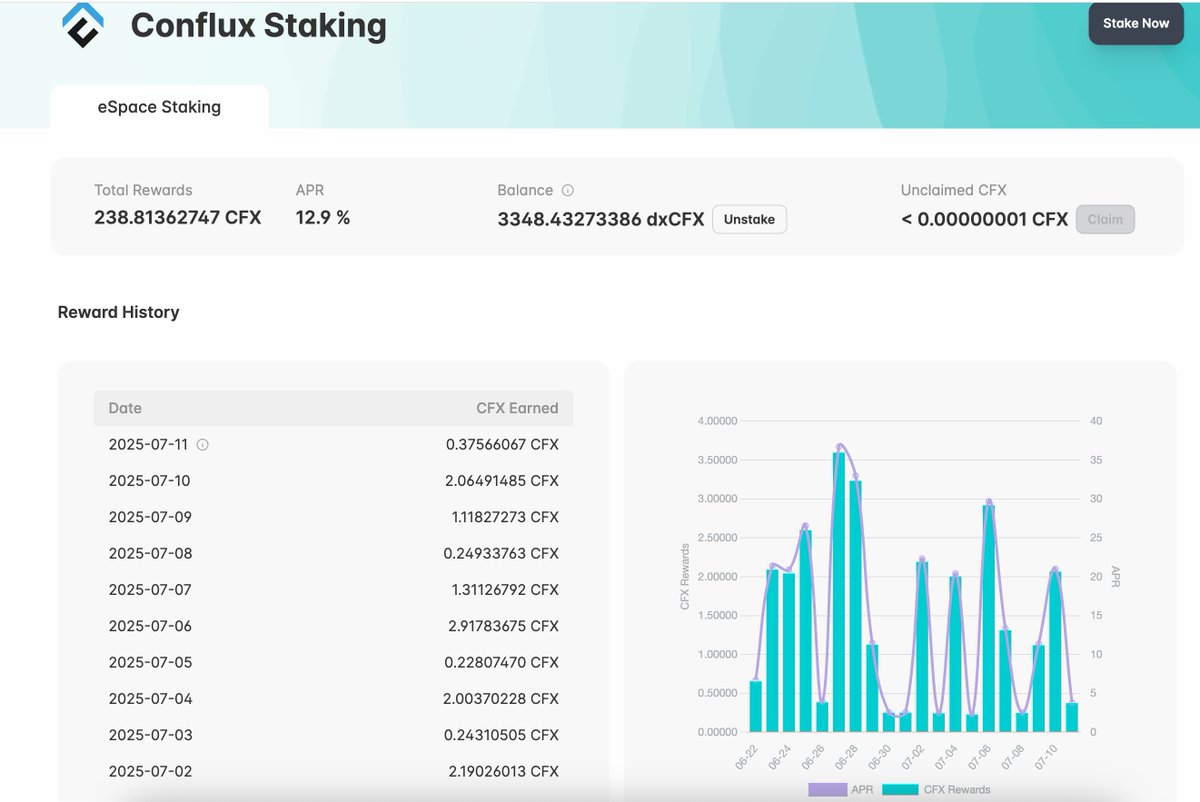Click the Total Rewards value 238.81362747 CFX

pos(178,218)
